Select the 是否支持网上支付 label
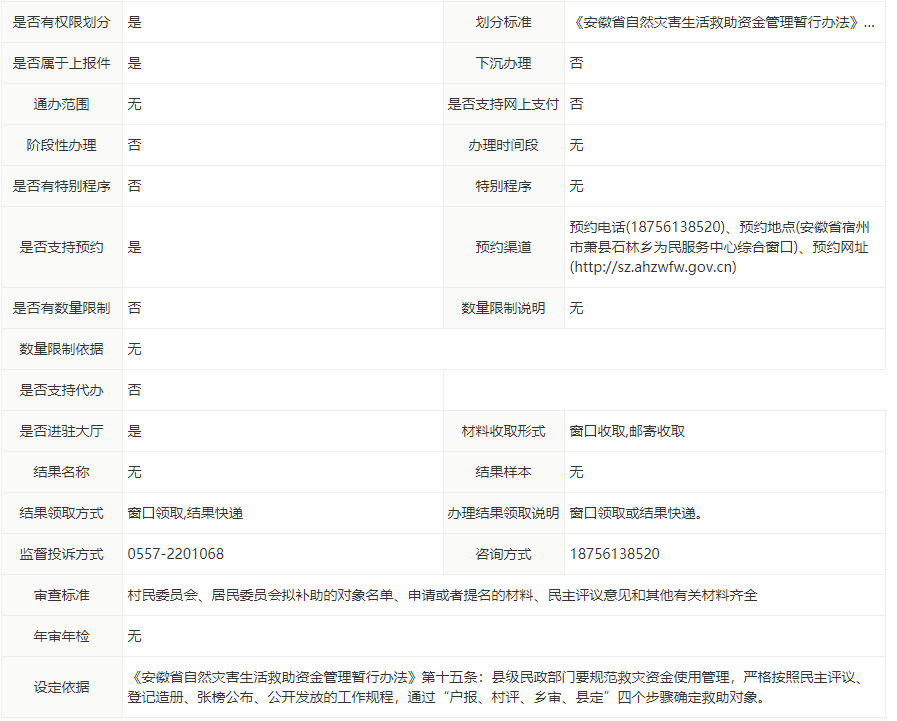The image size is (897, 721). click(503, 104)
